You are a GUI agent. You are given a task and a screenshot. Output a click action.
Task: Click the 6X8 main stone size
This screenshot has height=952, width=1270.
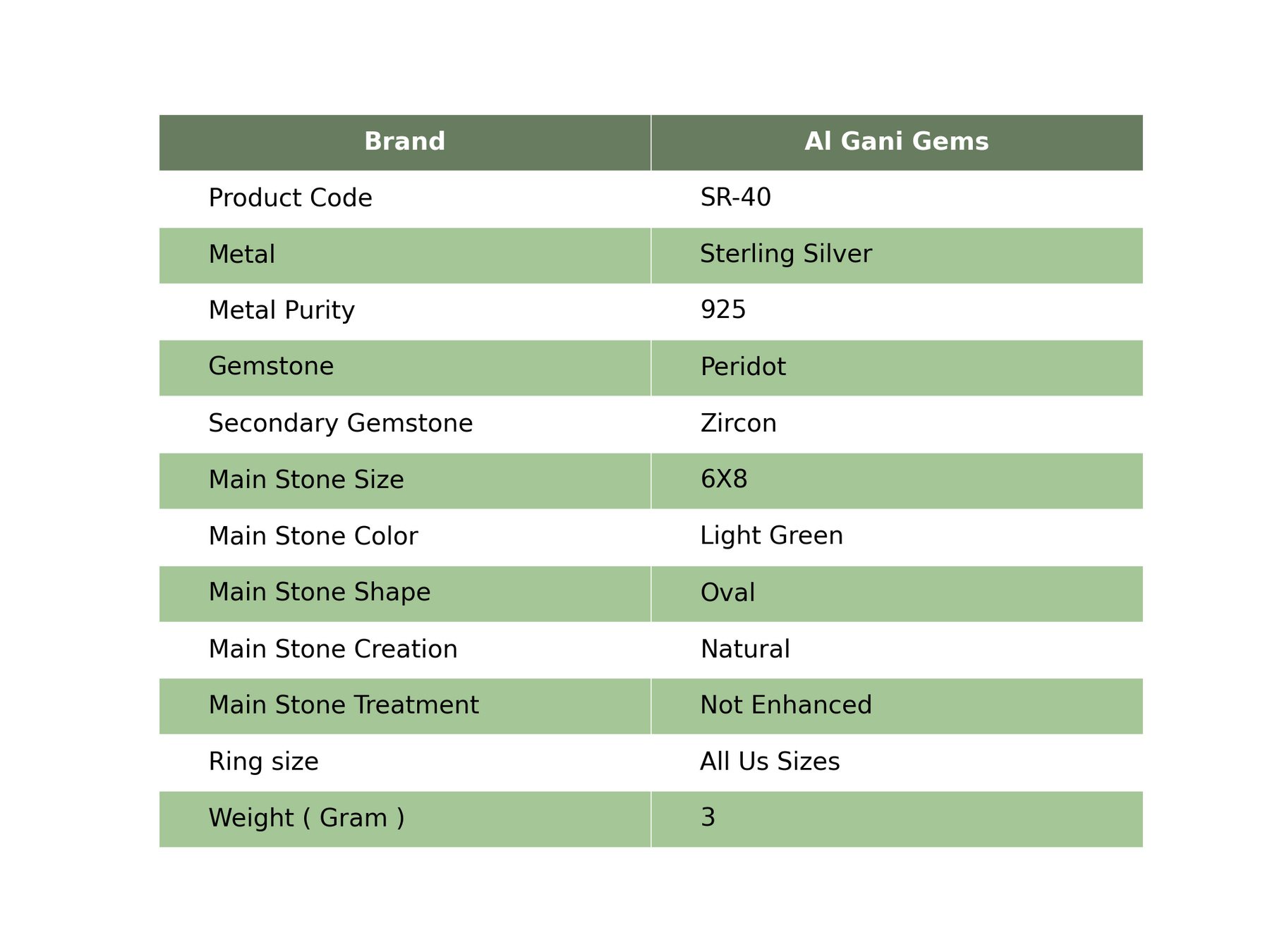[724, 480]
